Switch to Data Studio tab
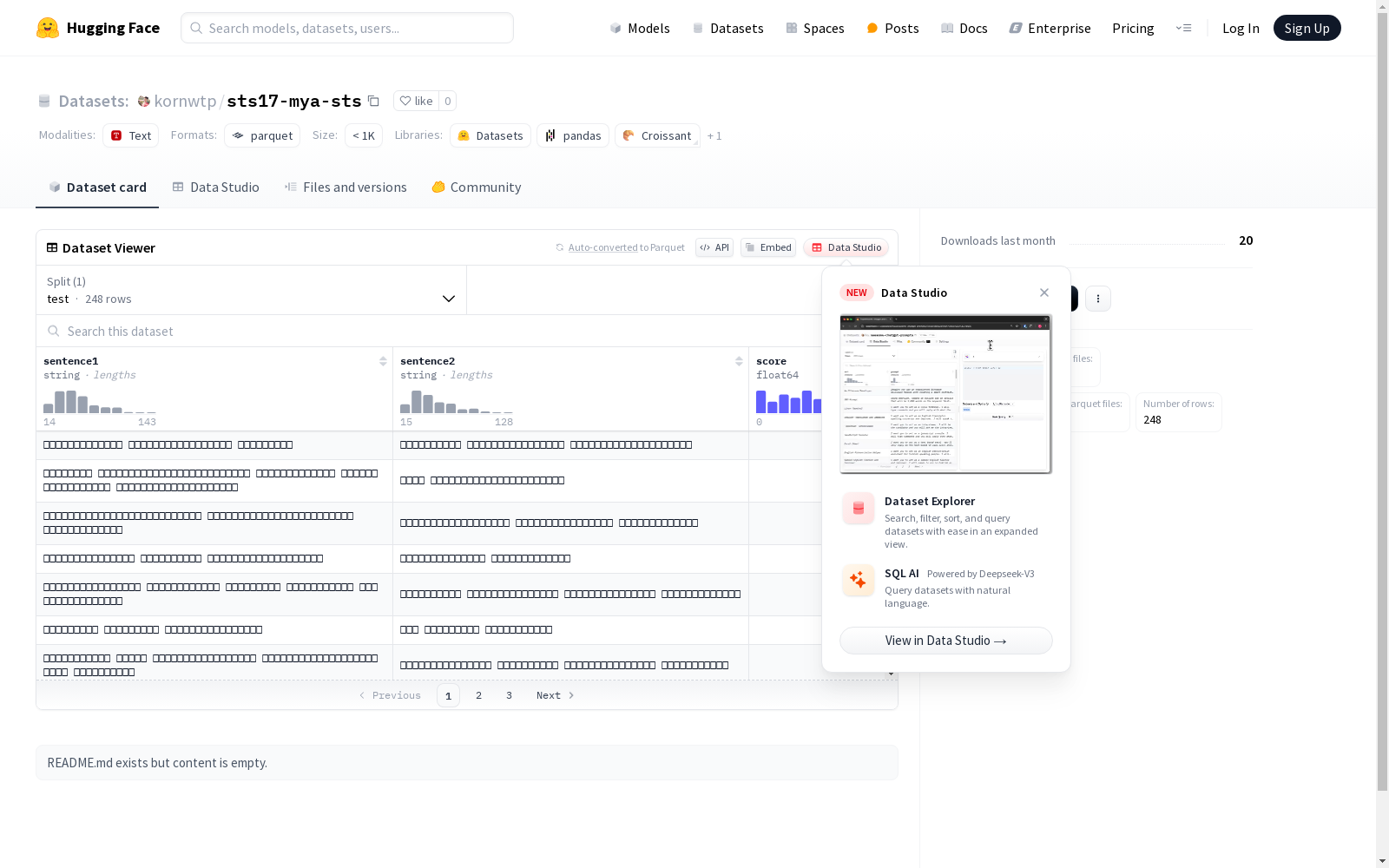 click(215, 187)
